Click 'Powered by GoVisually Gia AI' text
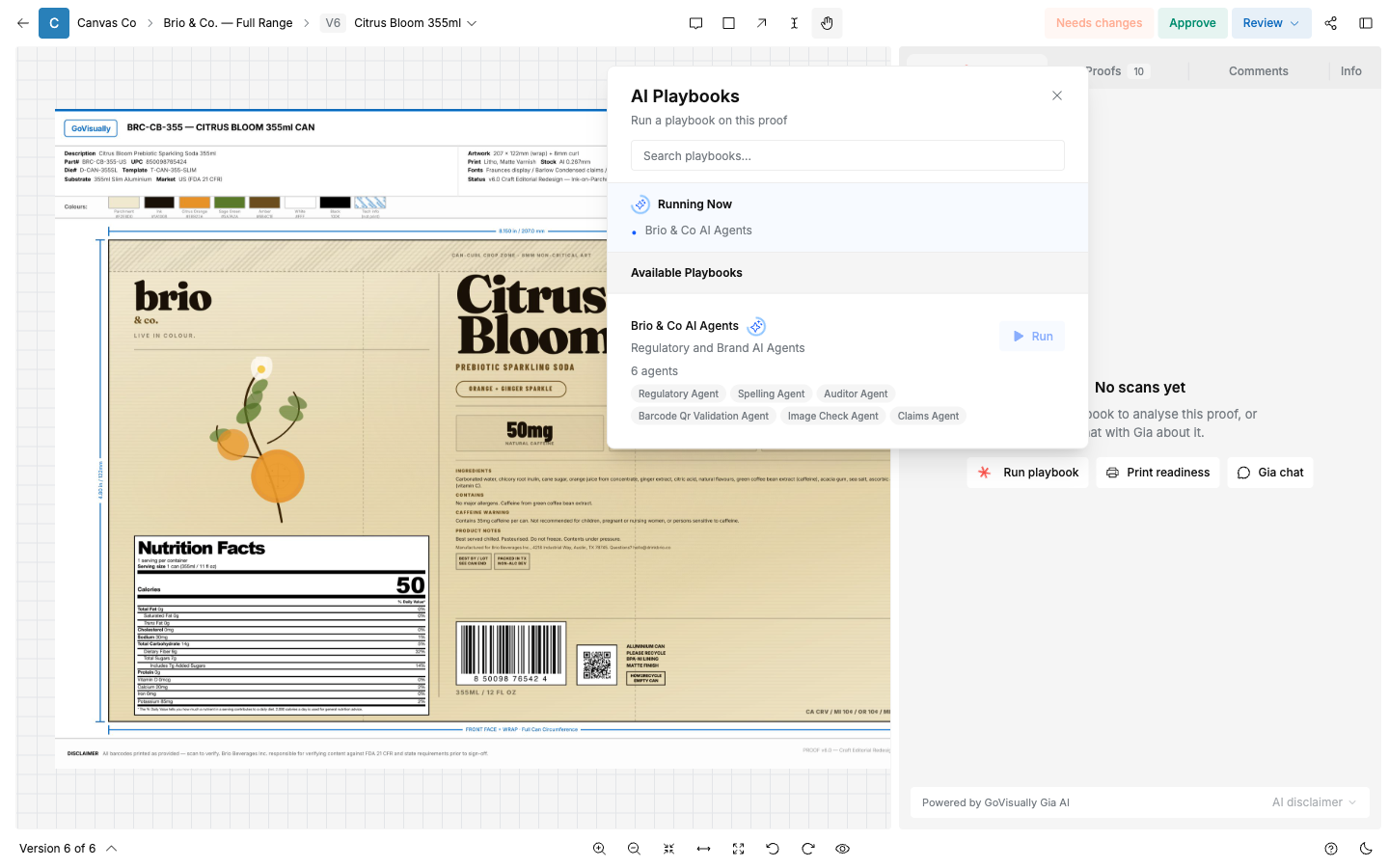1389x868 pixels. tap(995, 802)
